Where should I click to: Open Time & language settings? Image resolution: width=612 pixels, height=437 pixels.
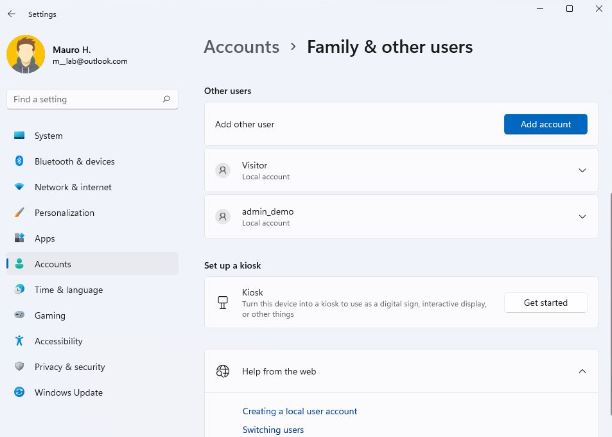pyautogui.click(x=93, y=290)
